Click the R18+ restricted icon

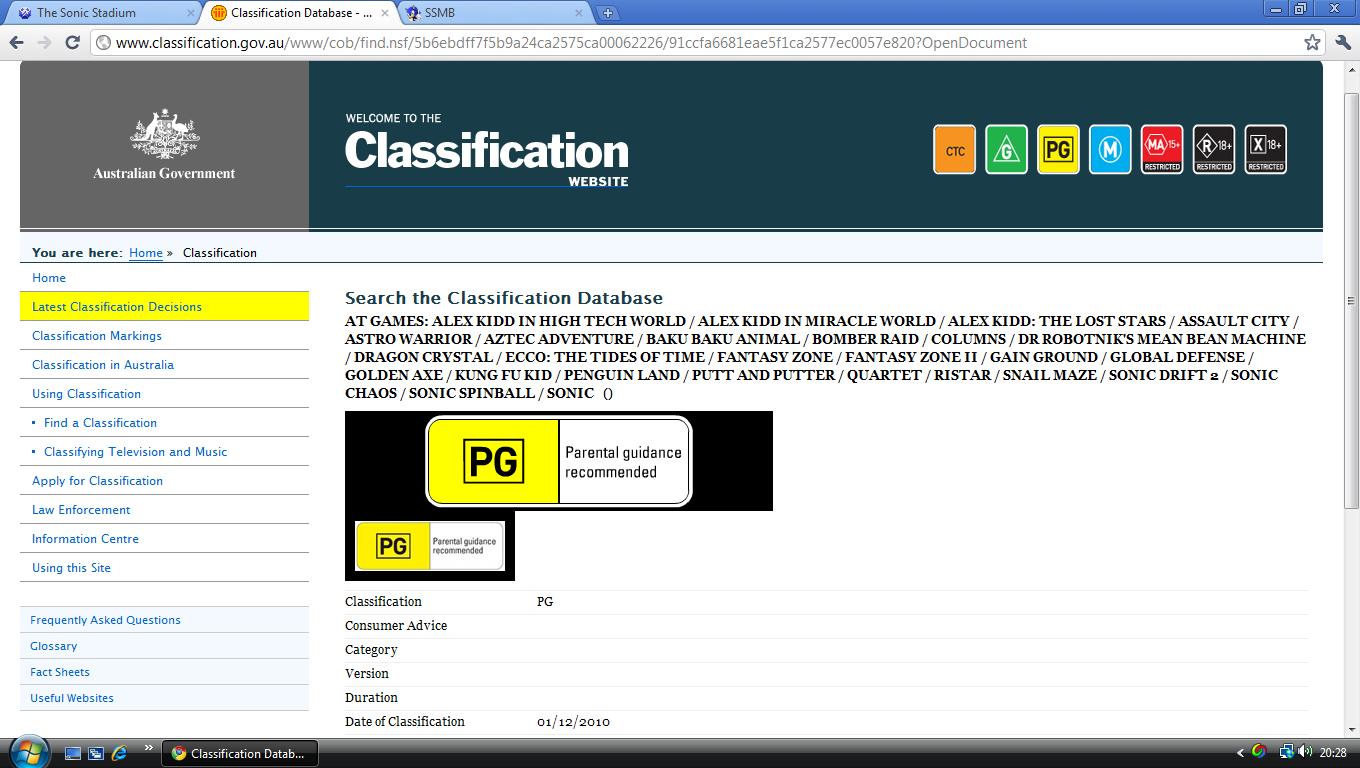(x=1214, y=149)
